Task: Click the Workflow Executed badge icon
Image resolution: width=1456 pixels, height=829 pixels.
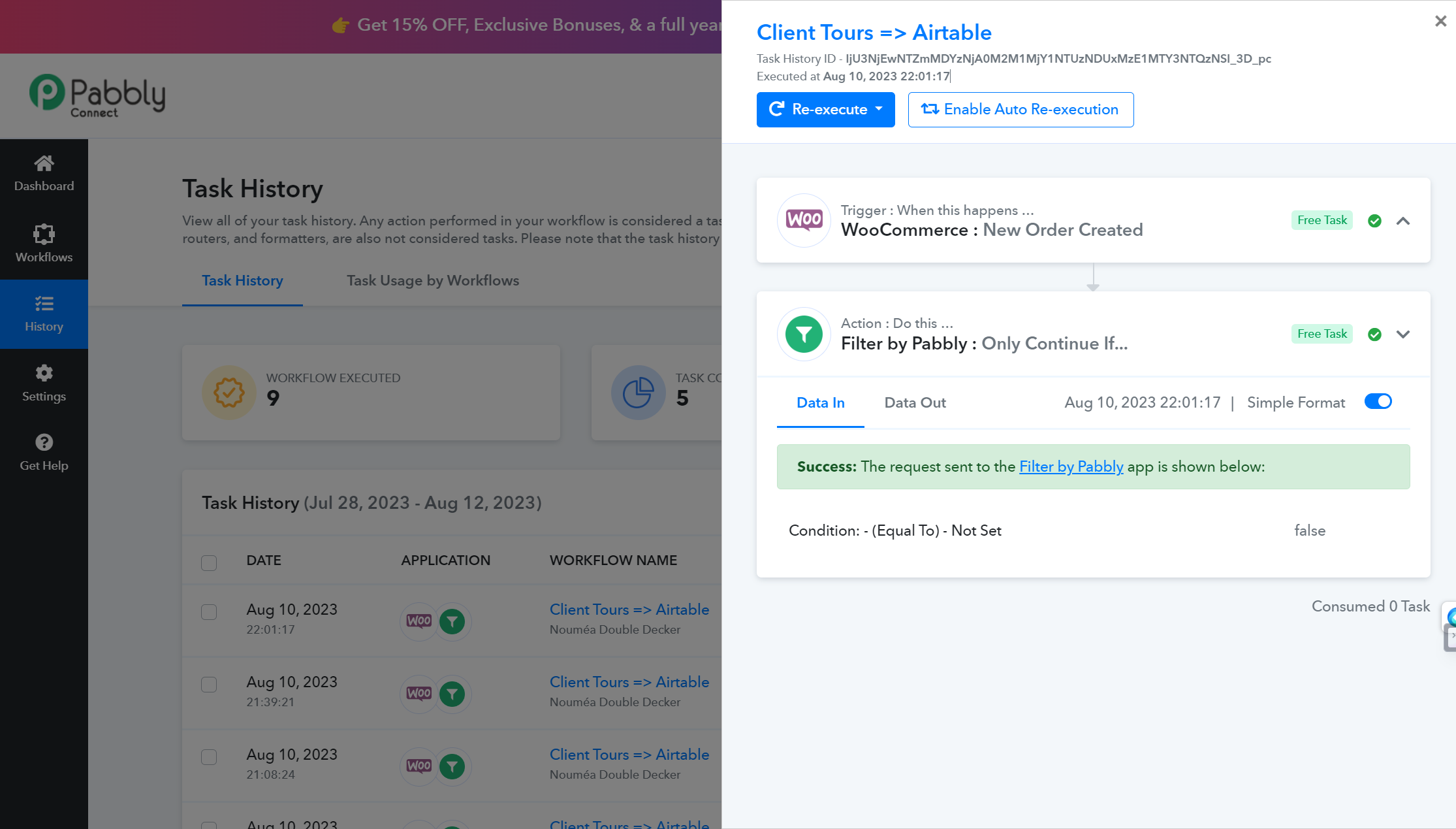Action: [x=229, y=393]
